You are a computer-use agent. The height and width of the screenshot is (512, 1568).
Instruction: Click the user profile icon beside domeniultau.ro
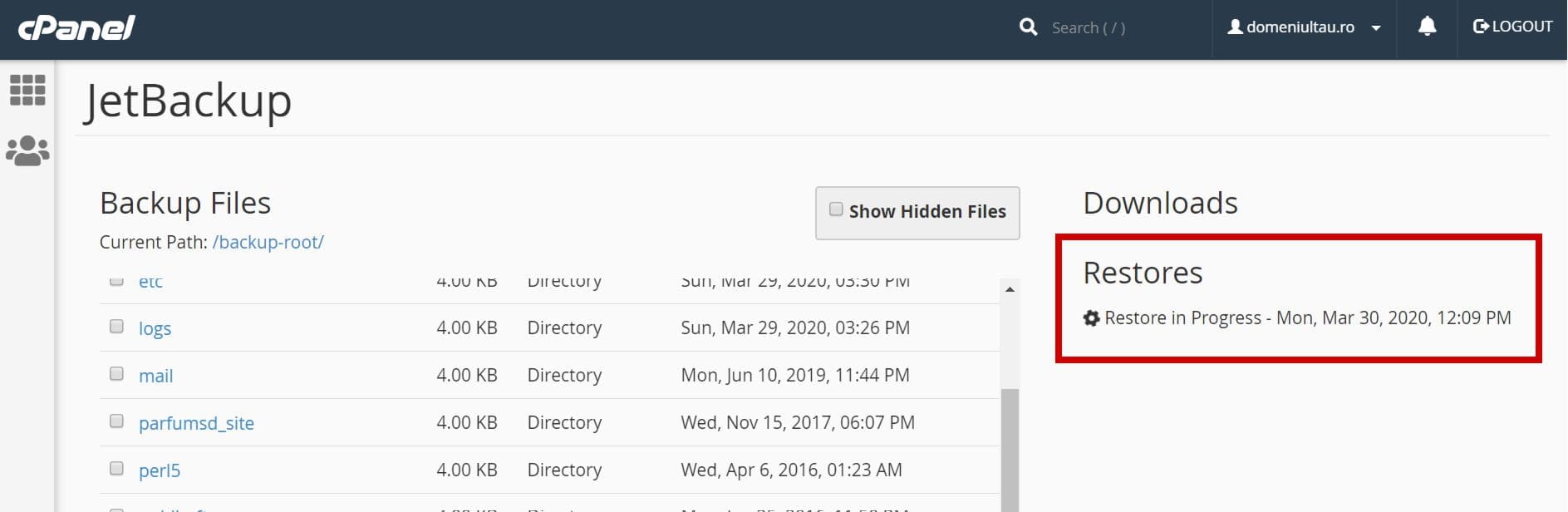pos(1235,27)
